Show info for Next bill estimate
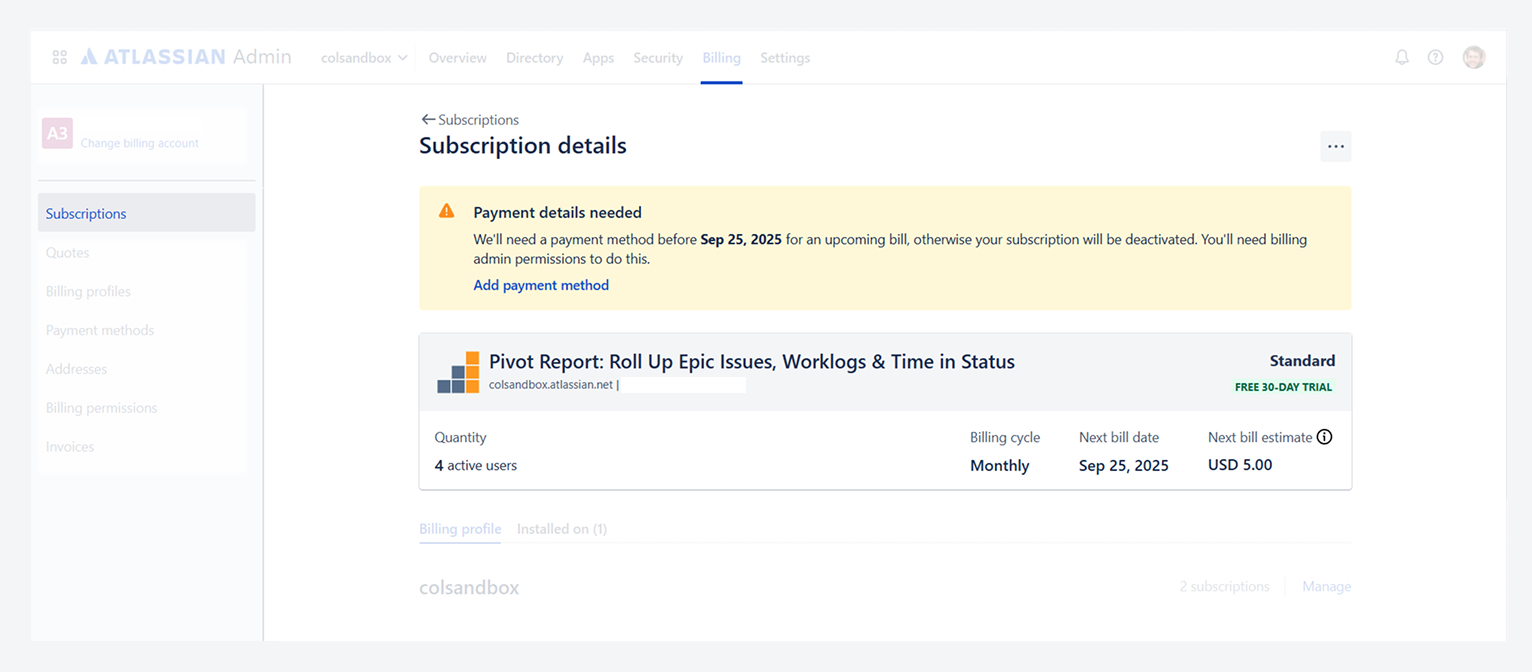1532x672 pixels. click(x=1324, y=437)
